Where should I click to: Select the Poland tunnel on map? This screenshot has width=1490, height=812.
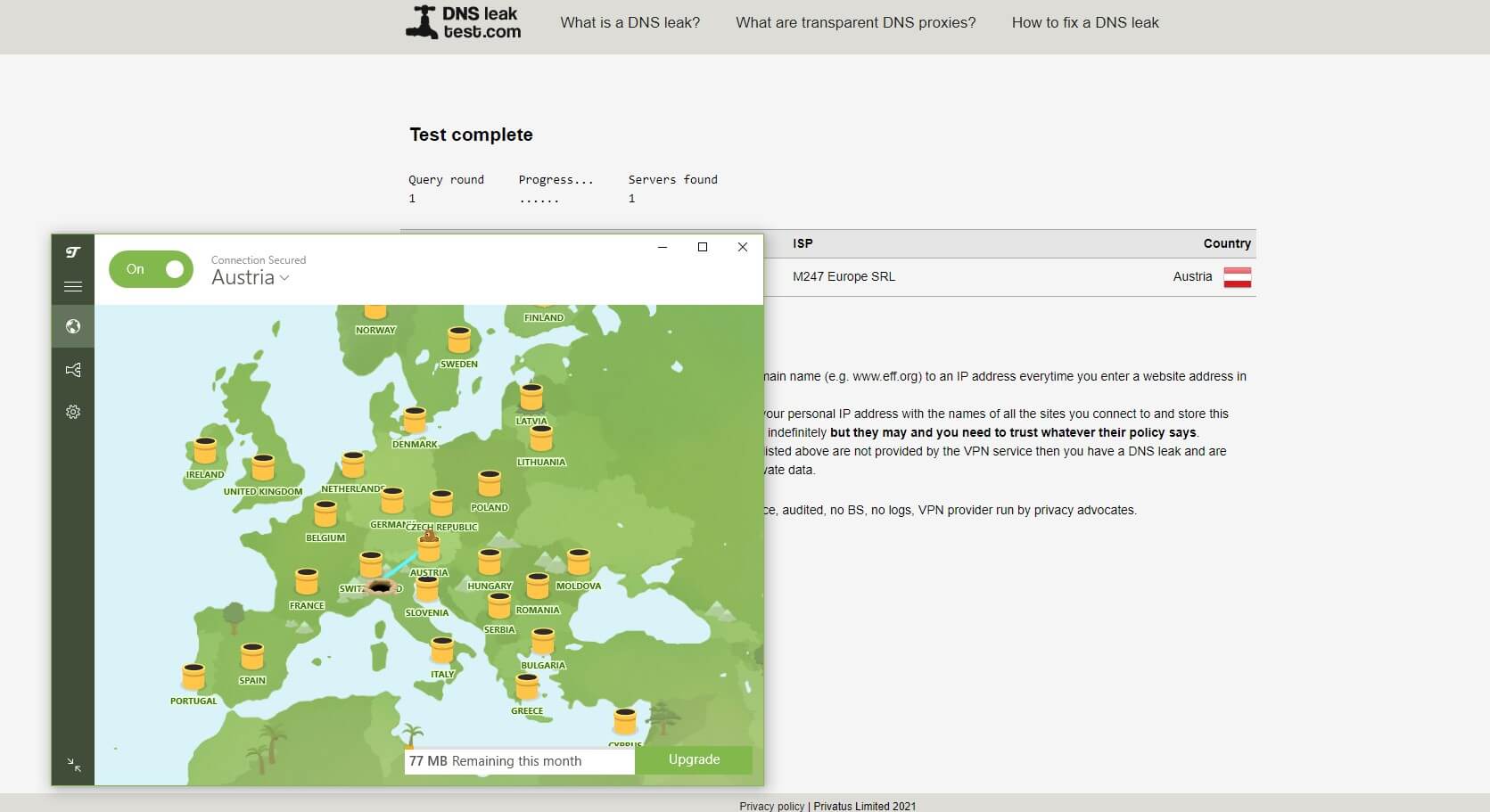(490, 483)
